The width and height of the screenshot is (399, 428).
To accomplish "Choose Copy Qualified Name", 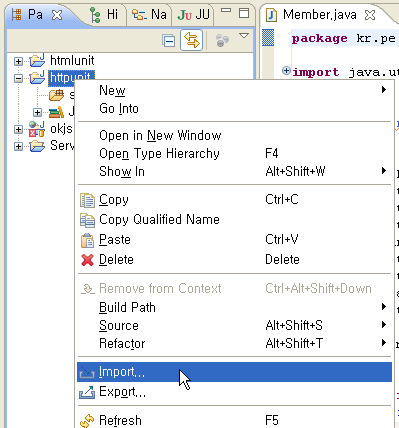I will pyautogui.click(x=234, y=220).
